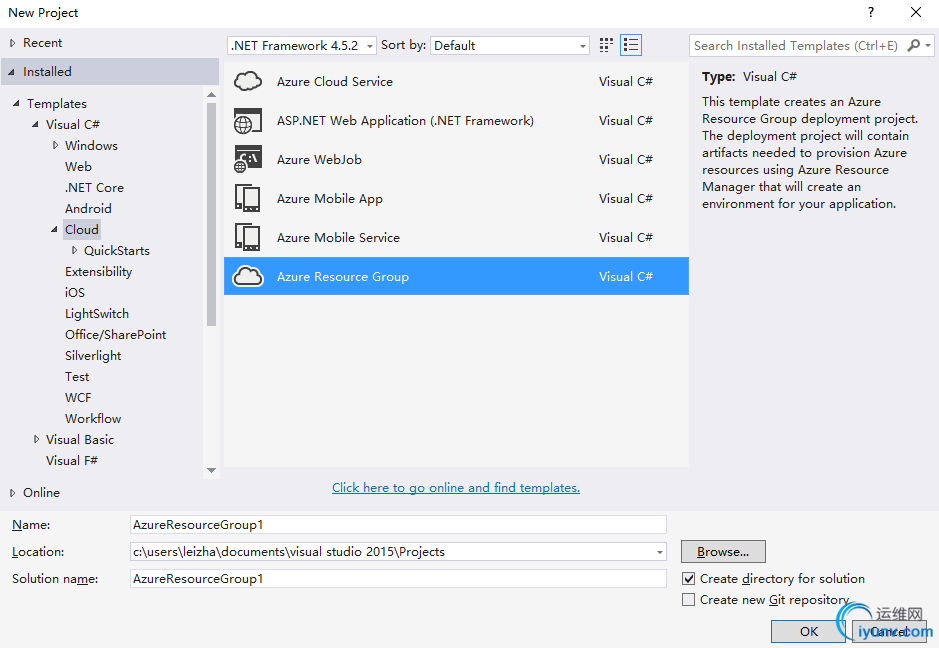The height and width of the screenshot is (648, 939).
Task: Open search options dropdown arrow
Action: [x=928, y=46]
